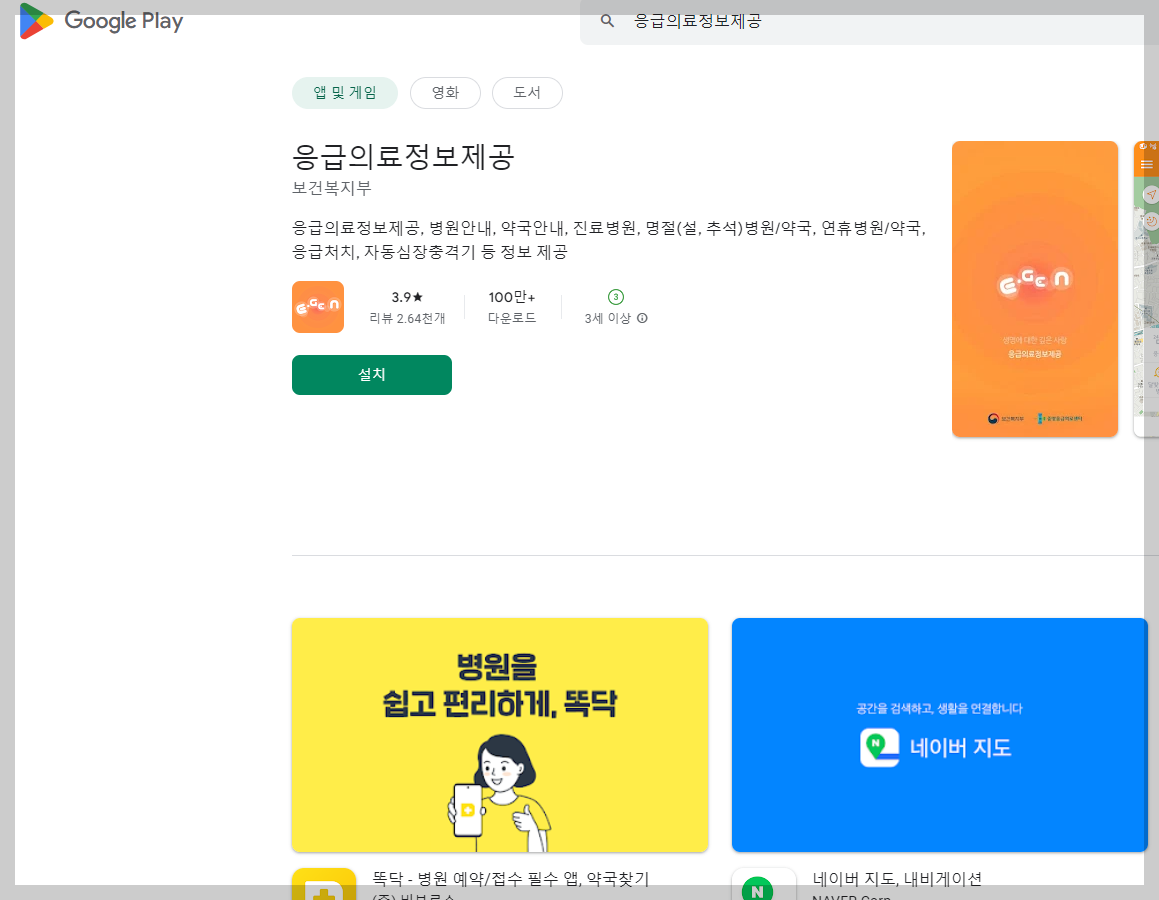The image size is (1159, 900).
Task: Click the 100만+ 다운로드 stat
Action: (x=512, y=308)
